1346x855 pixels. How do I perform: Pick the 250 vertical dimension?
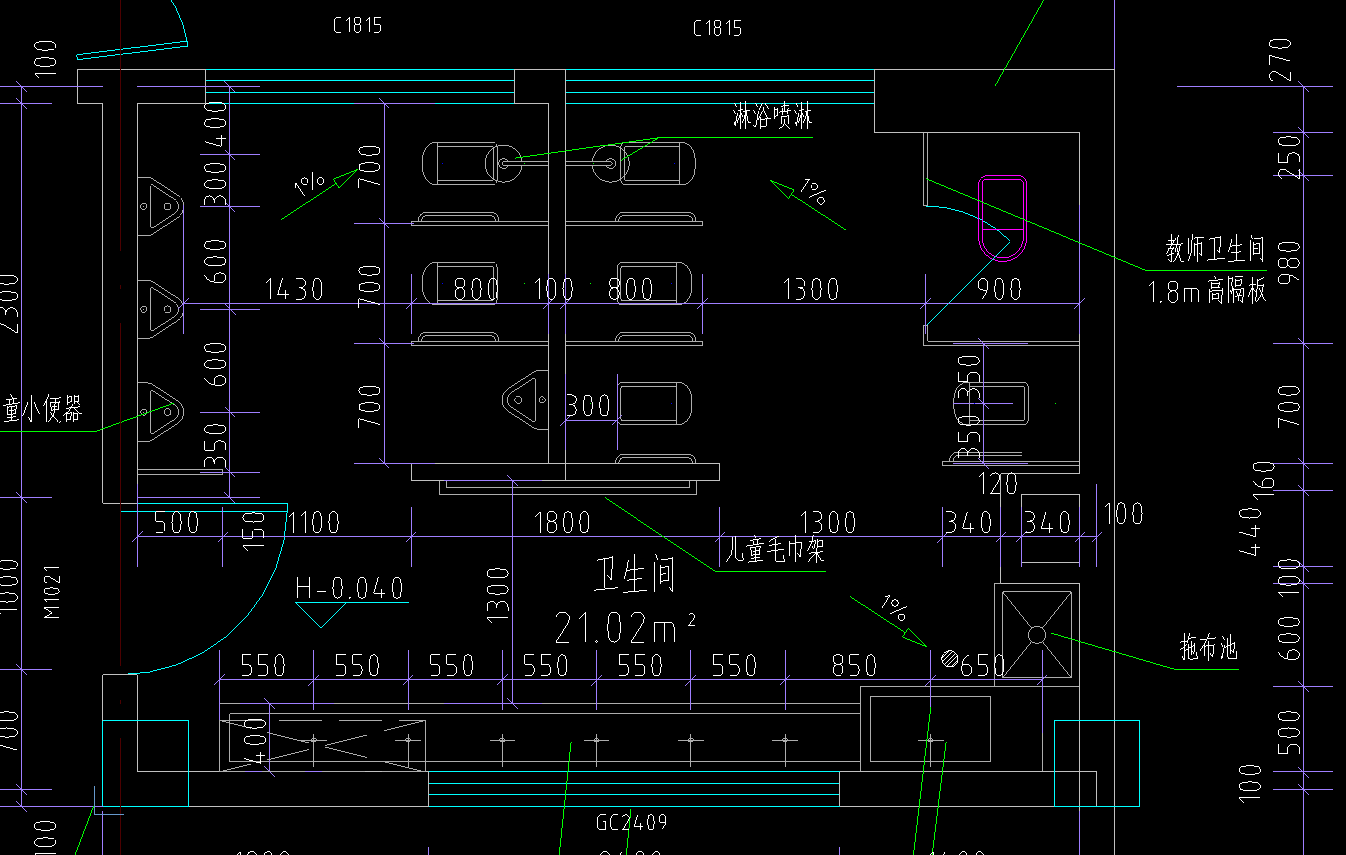tap(1290, 157)
